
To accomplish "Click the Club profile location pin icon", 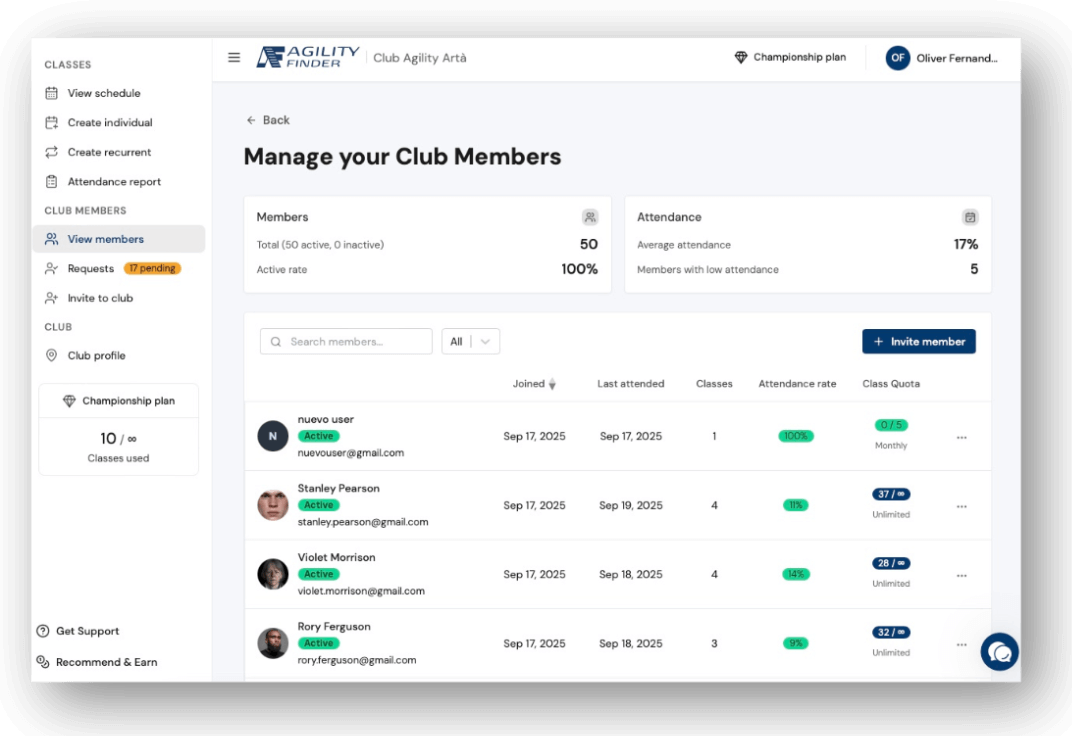I will 51,355.
